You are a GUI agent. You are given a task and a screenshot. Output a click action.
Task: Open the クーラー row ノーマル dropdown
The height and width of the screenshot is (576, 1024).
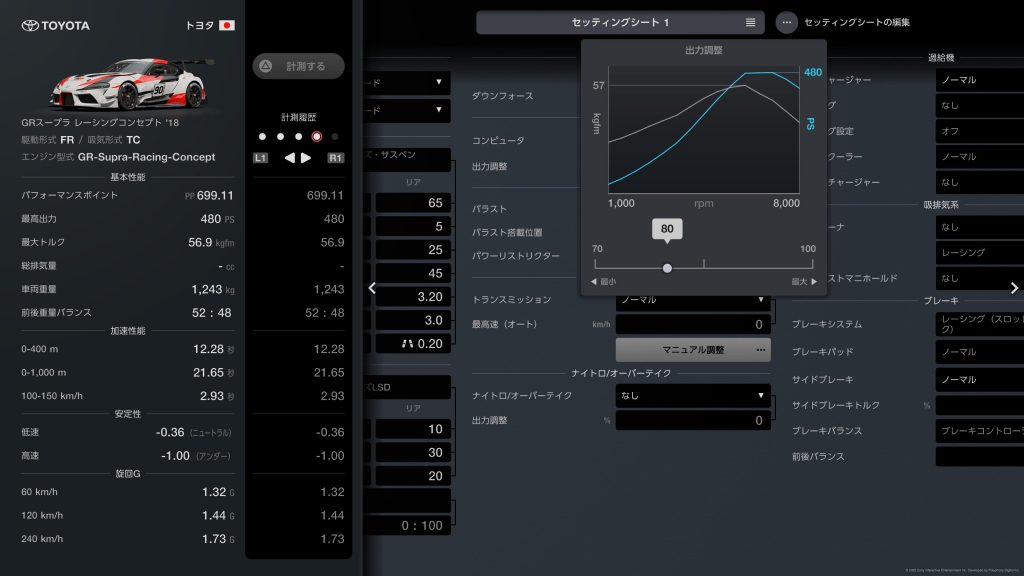[980, 157]
